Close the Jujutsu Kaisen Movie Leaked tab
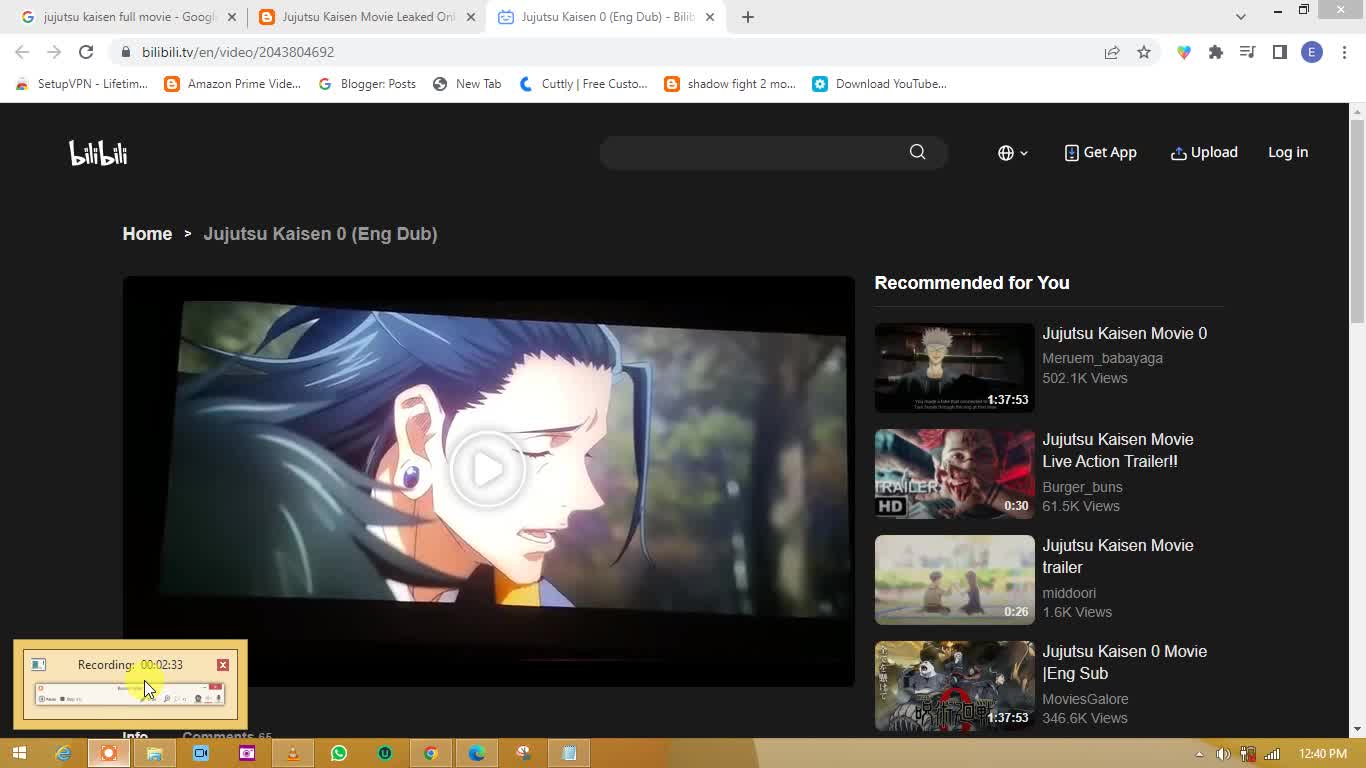1366x768 pixels. click(471, 17)
